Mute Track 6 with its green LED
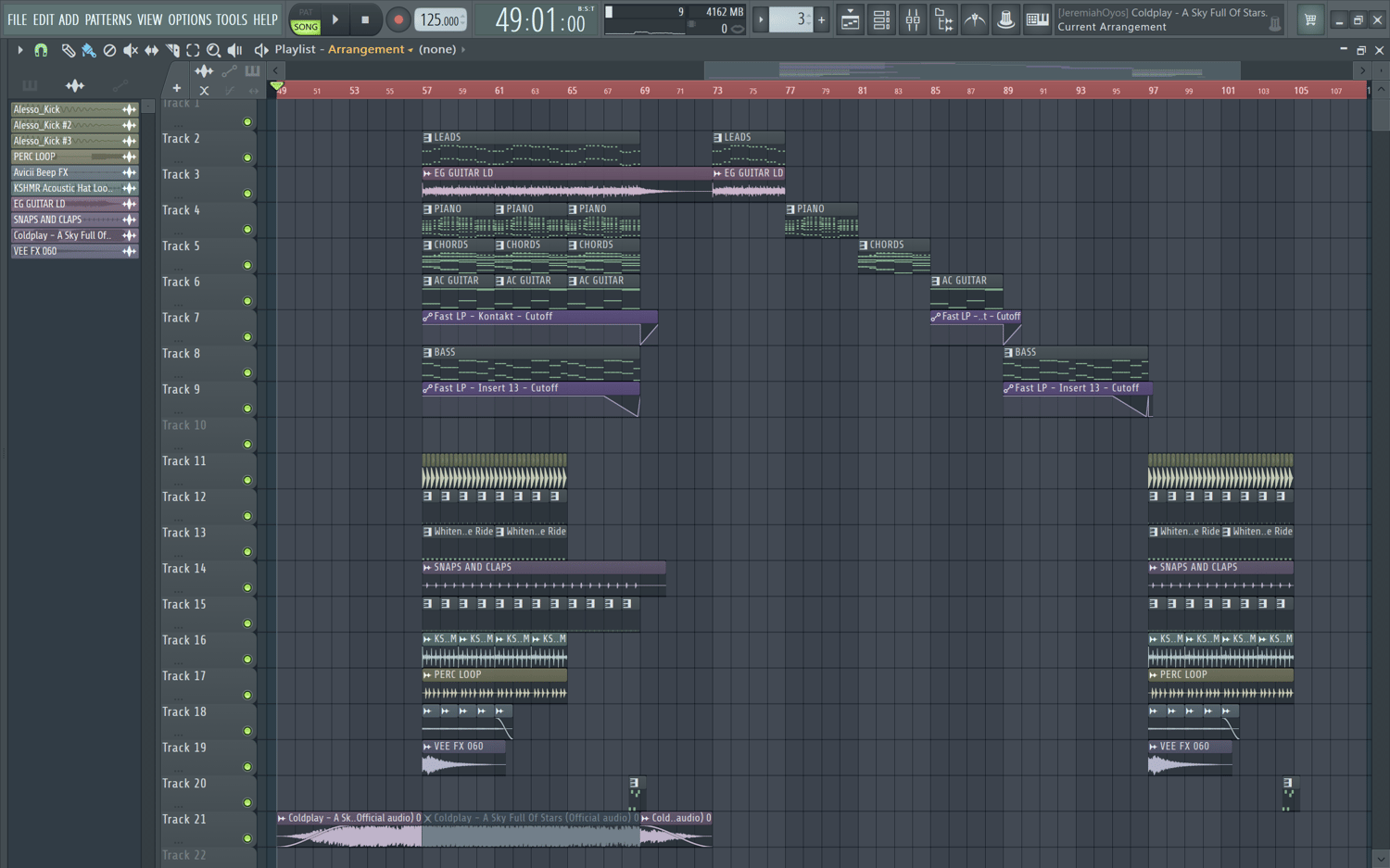 click(247, 301)
